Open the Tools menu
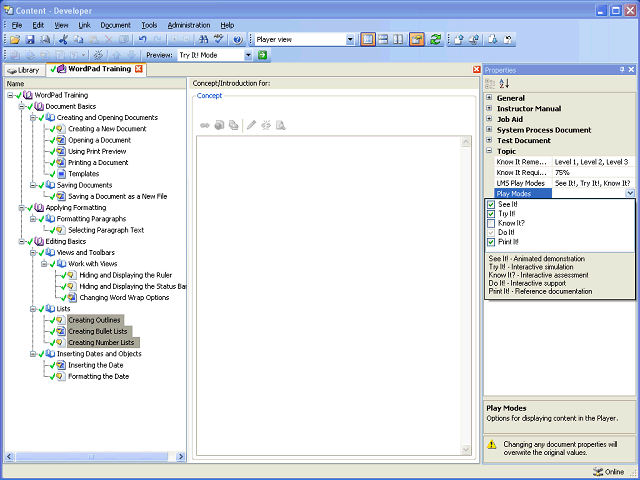640x480 pixels. coord(149,25)
